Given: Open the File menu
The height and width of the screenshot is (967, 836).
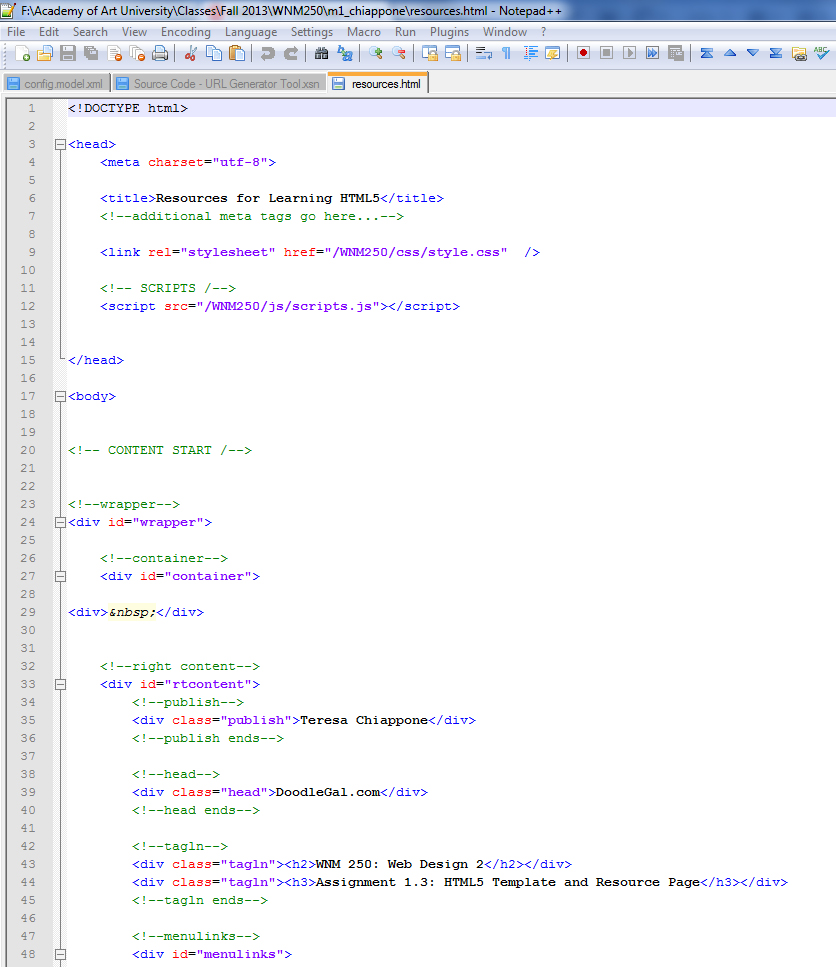Looking at the screenshot, I should tap(16, 32).
